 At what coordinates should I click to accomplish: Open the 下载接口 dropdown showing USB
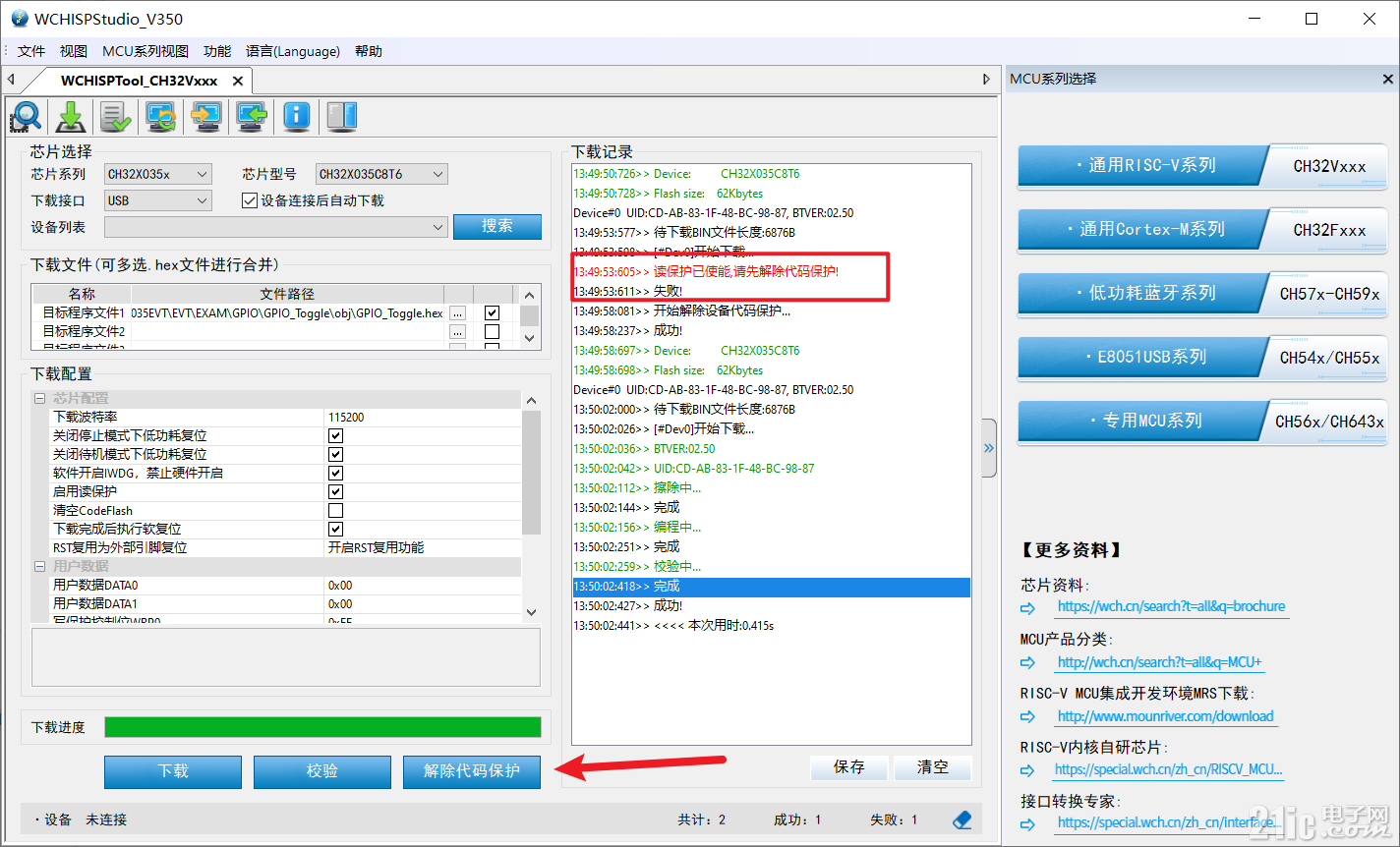158,200
